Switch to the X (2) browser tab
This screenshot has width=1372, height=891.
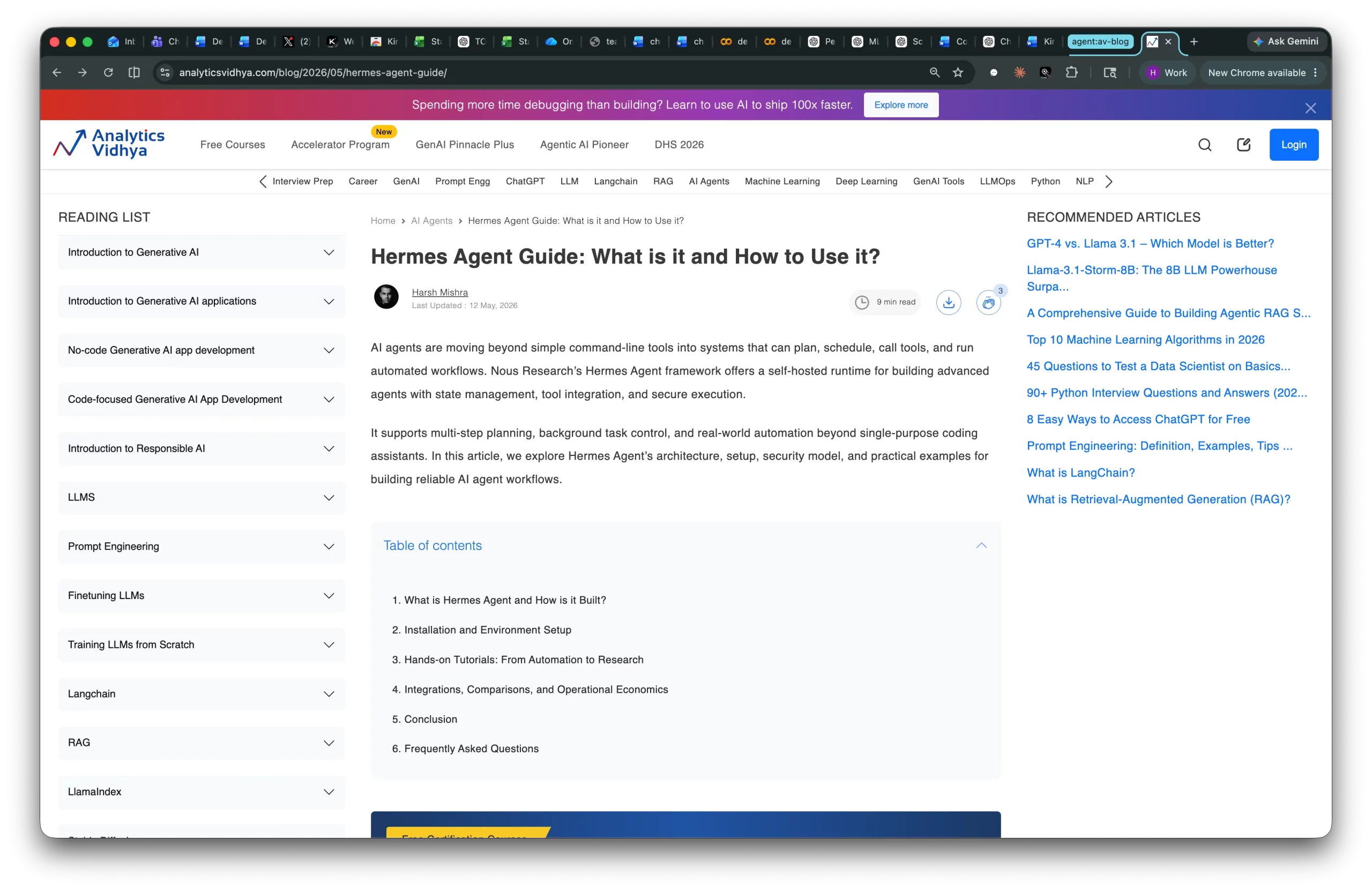297,41
